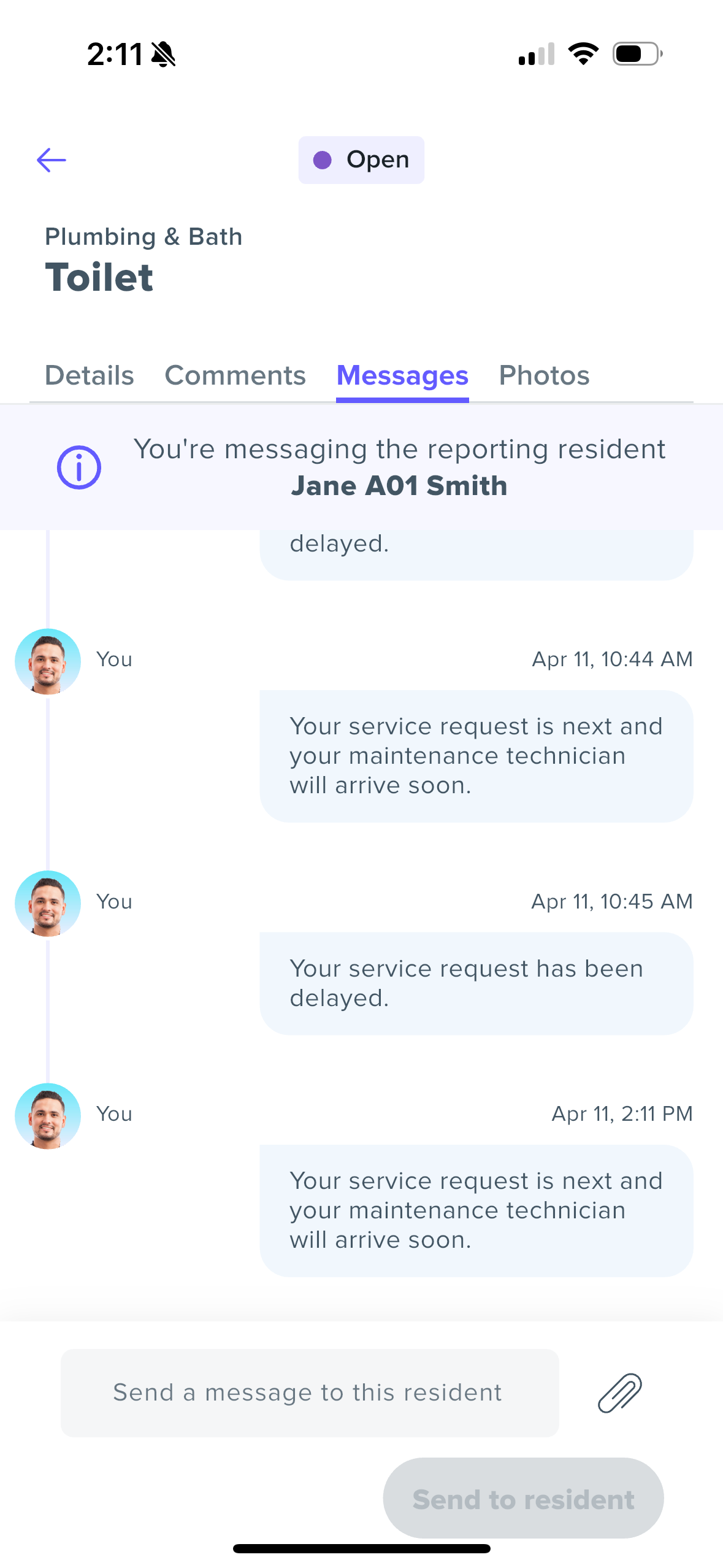Tap the avatar beside the 10:44 AM message
This screenshot has height=1568, width=723.
[48, 661]
